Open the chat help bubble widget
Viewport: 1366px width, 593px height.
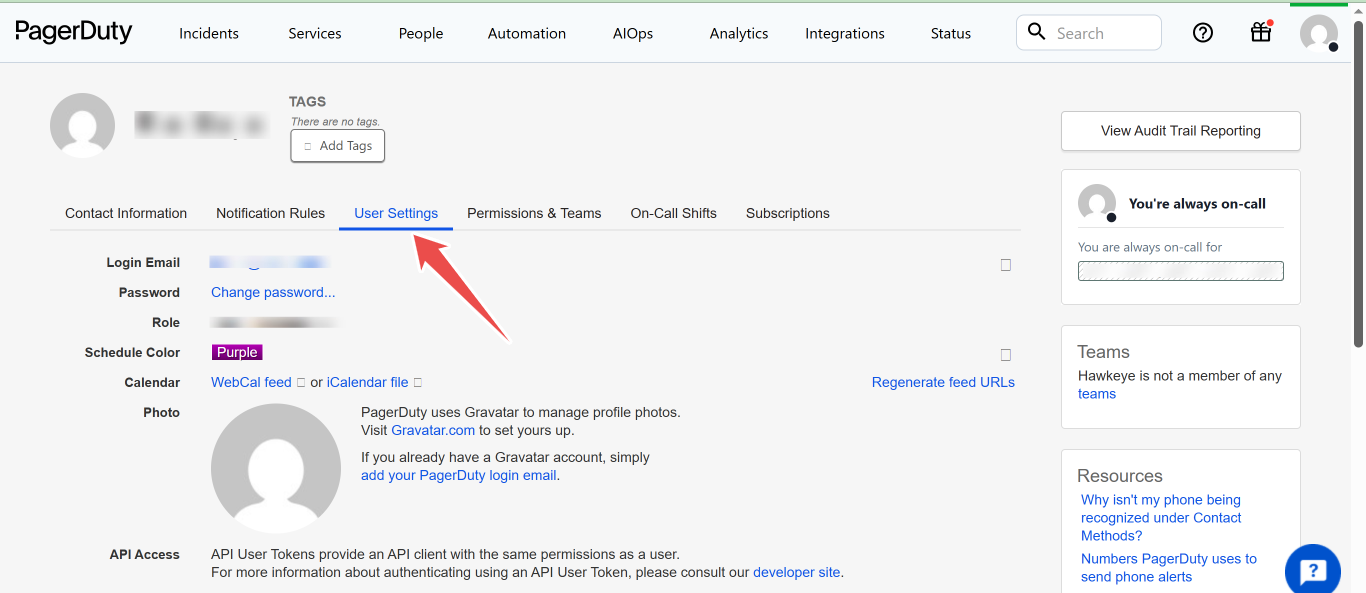pyautogui.click(x=1312, y=569)
